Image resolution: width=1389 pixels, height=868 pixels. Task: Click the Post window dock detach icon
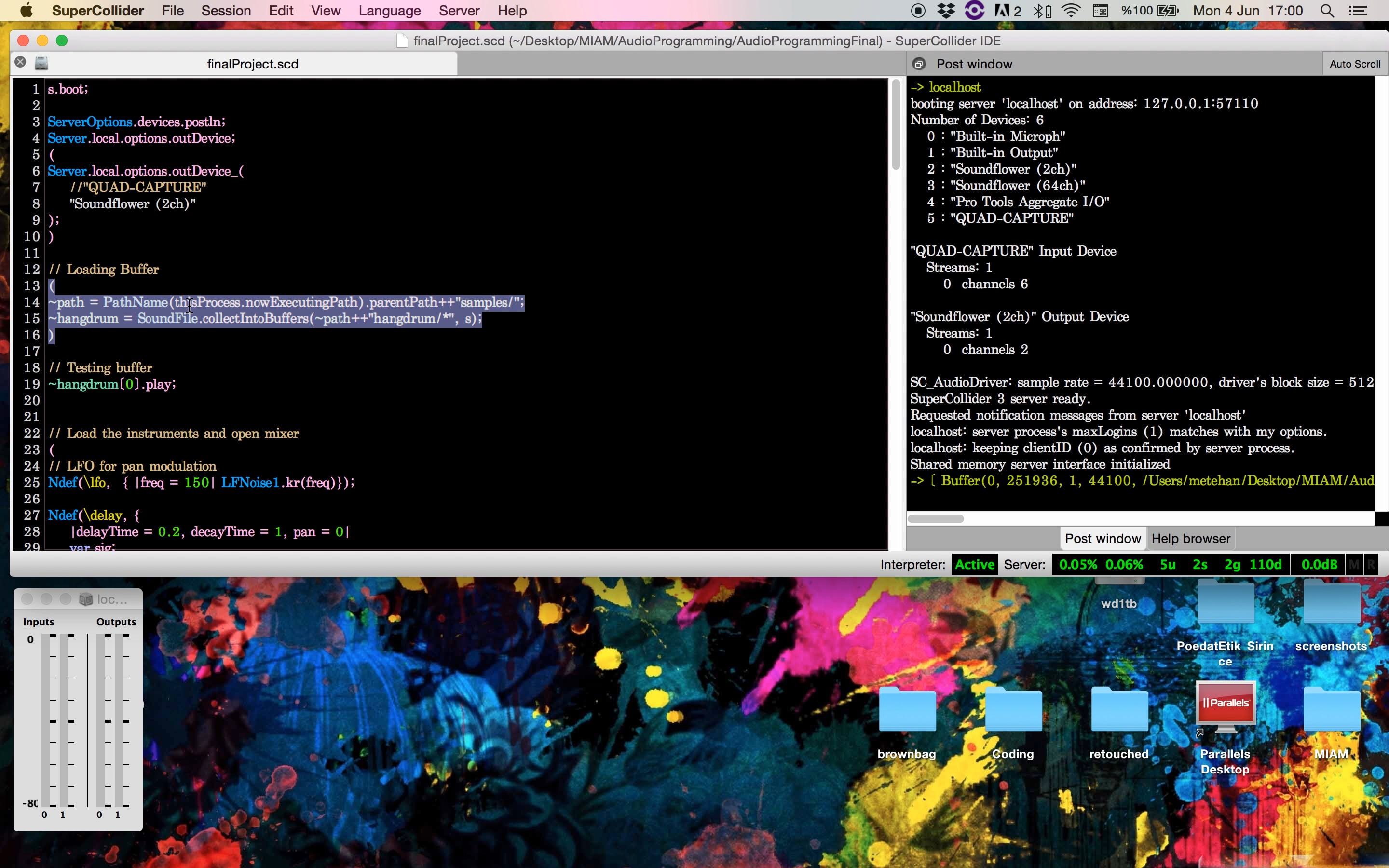pos(919,64)
